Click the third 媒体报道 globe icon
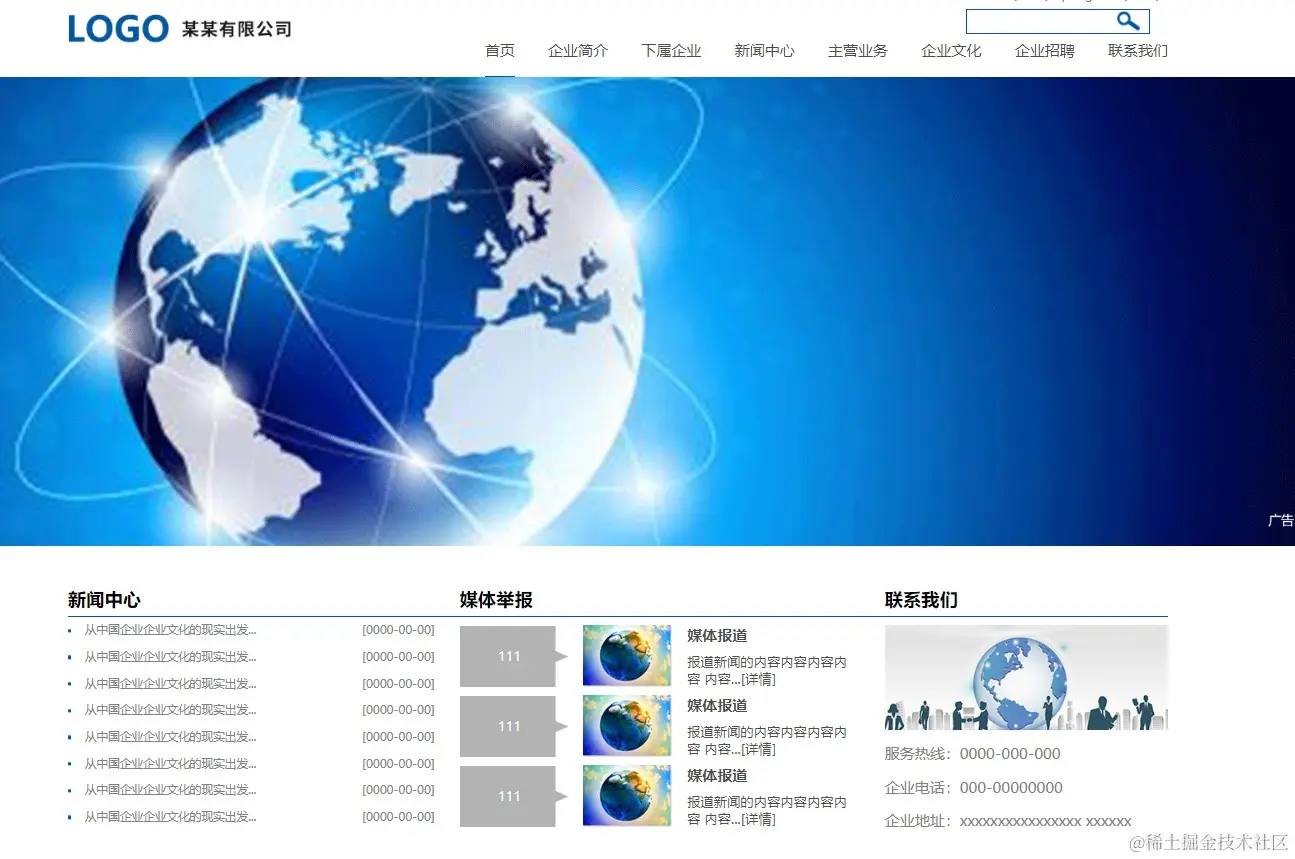This screenshot has height=859, width=1295. (626, 796)
